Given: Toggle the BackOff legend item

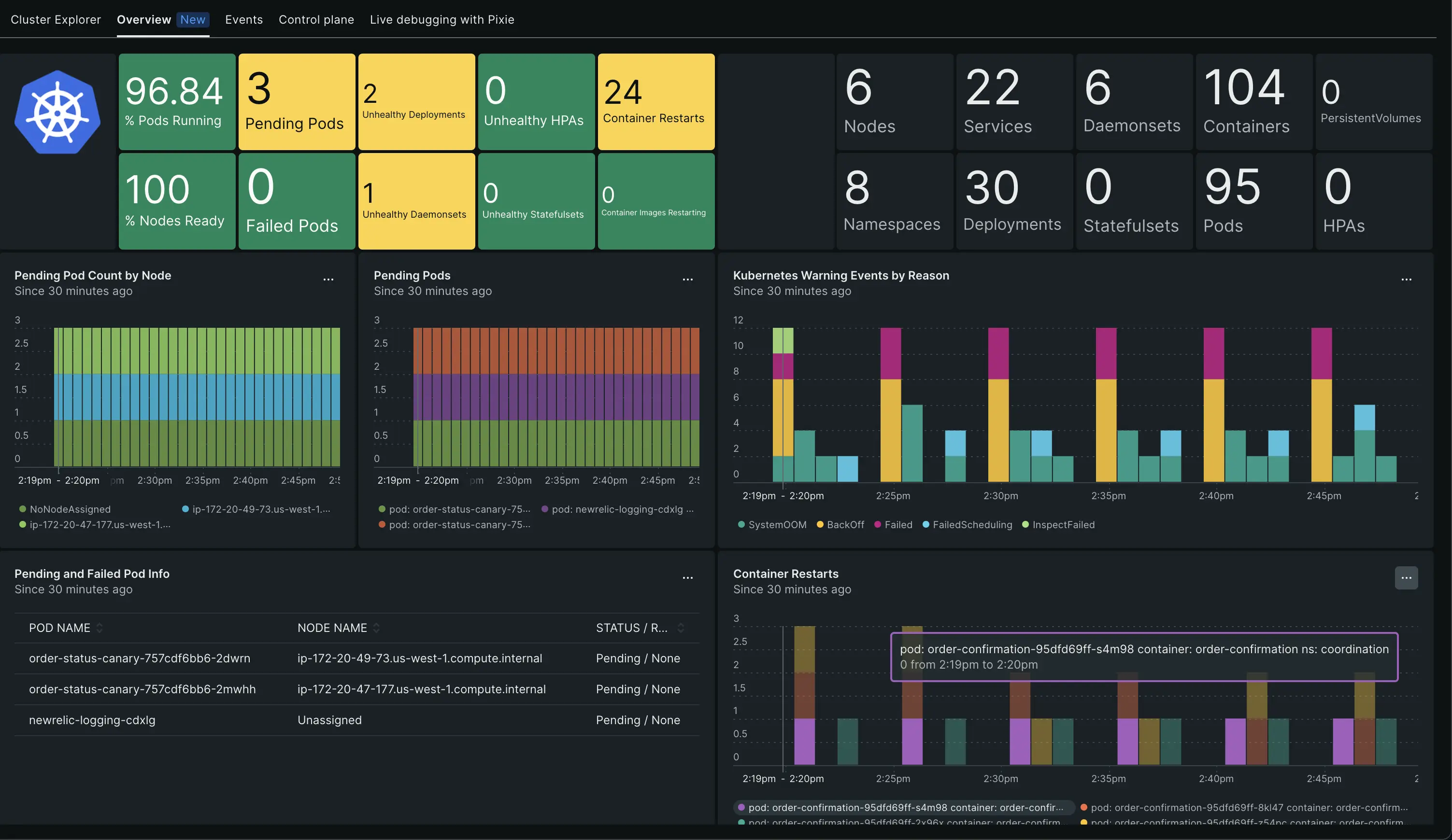Looking at the screenshot, I should [840, 524].
